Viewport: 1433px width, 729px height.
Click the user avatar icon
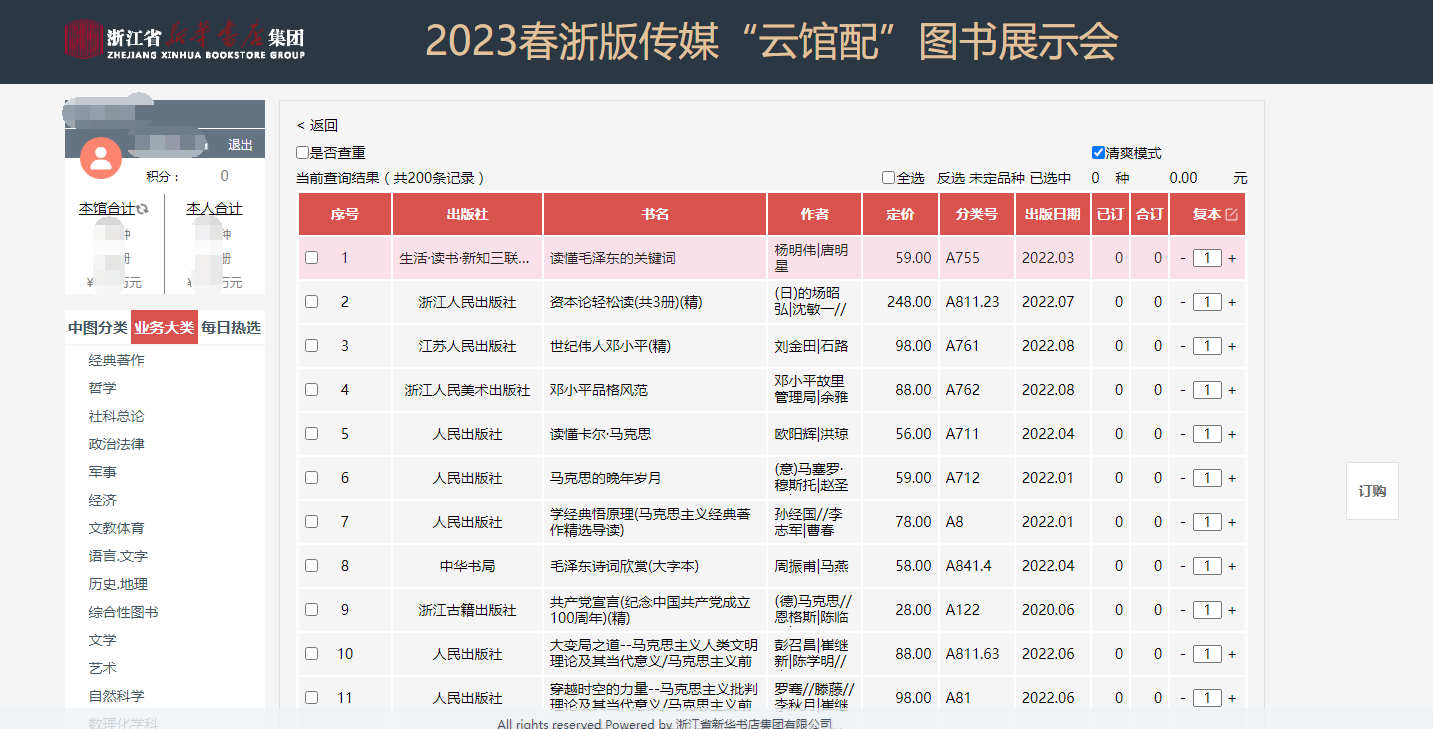click(101, 157)
